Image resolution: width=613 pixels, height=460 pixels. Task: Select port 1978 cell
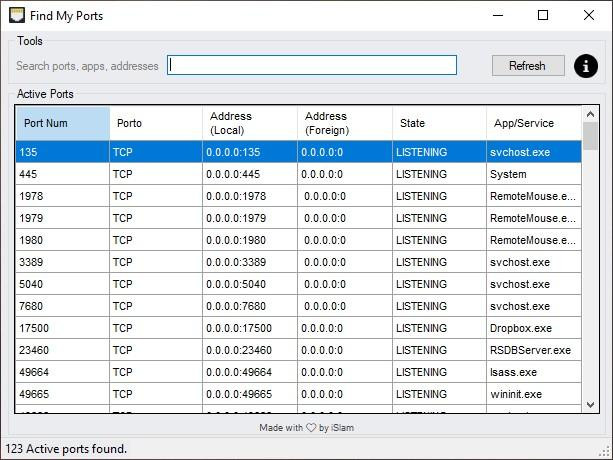coord(63,196)
